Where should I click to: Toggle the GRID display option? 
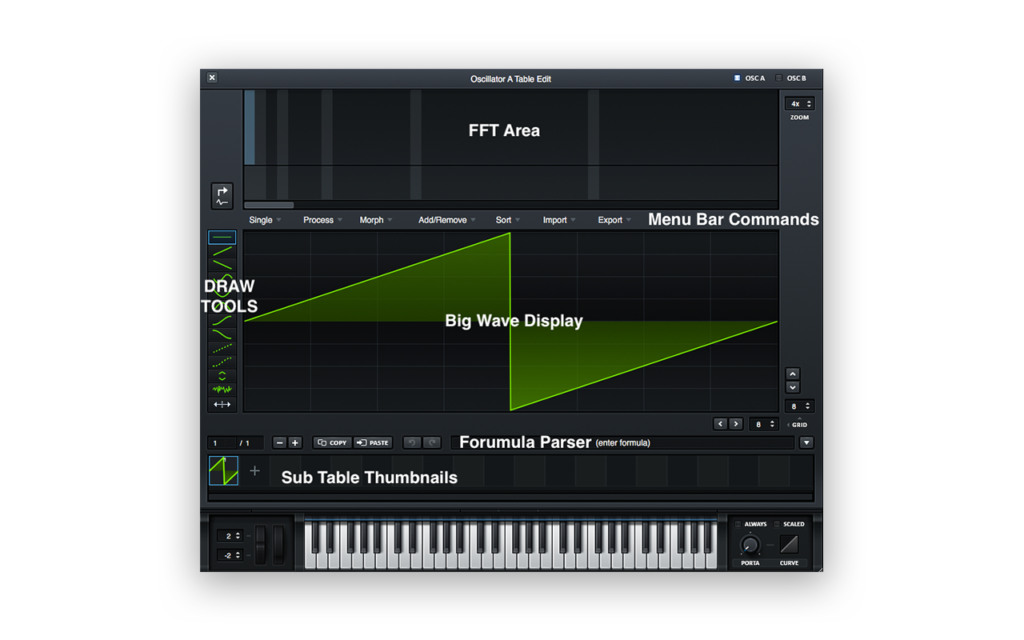pos(799,423)
